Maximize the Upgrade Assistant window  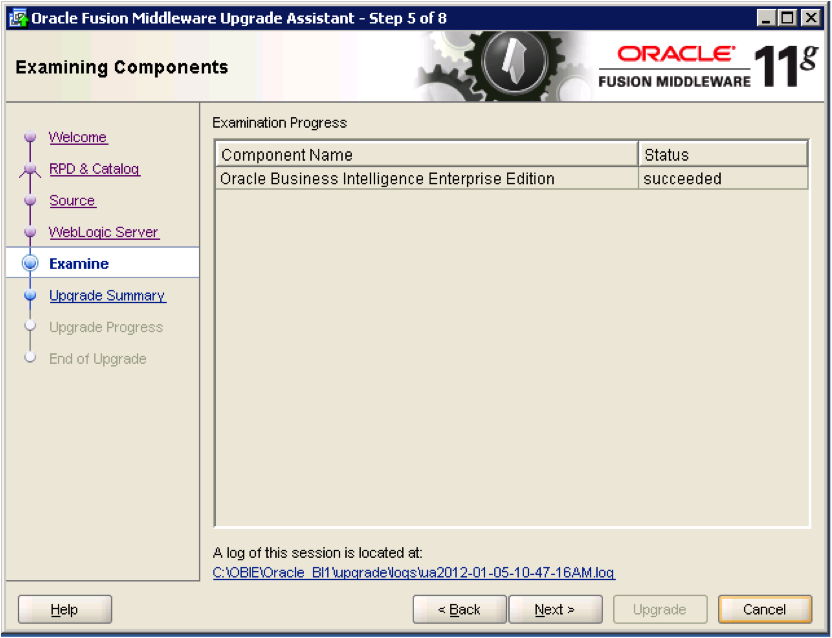click(788, 18)
